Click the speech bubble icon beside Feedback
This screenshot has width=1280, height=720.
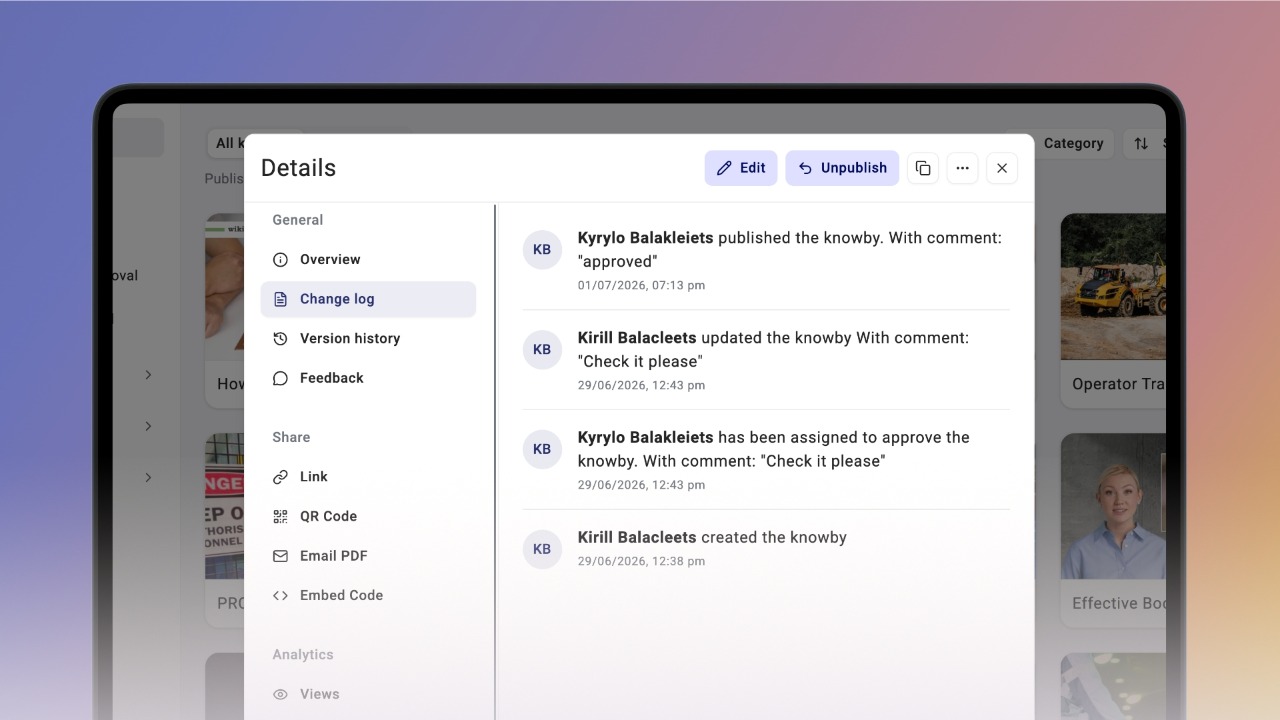280,378
